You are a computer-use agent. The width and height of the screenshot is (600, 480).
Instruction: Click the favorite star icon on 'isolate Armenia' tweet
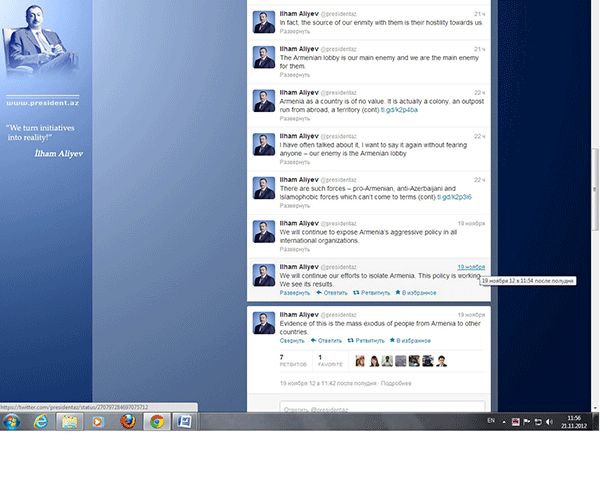(398, 292)
